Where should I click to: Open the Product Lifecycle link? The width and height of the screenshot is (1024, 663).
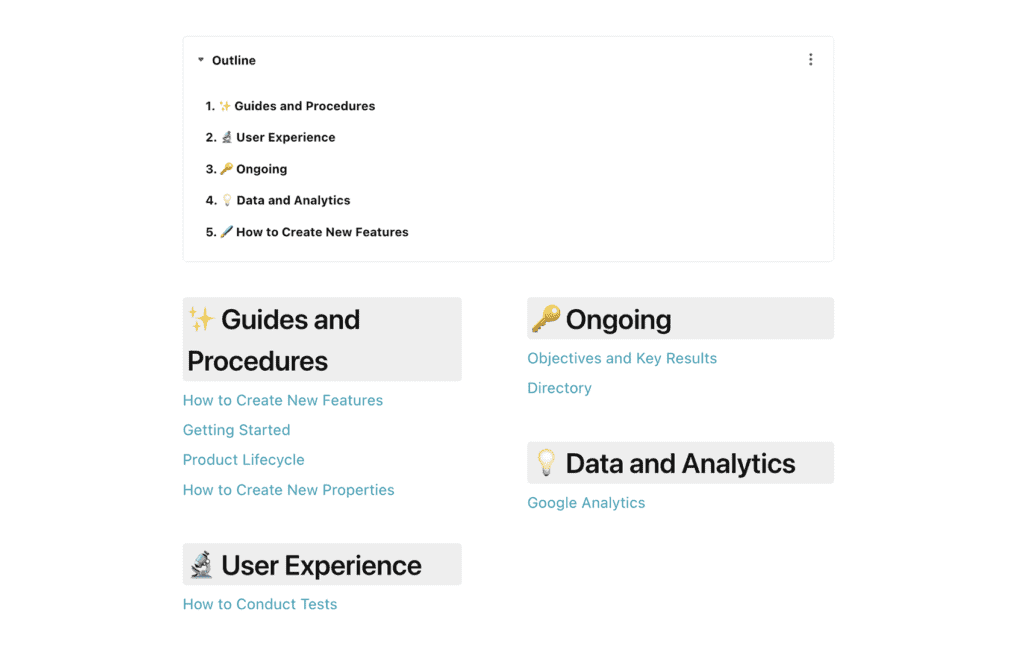click(243, 460)
